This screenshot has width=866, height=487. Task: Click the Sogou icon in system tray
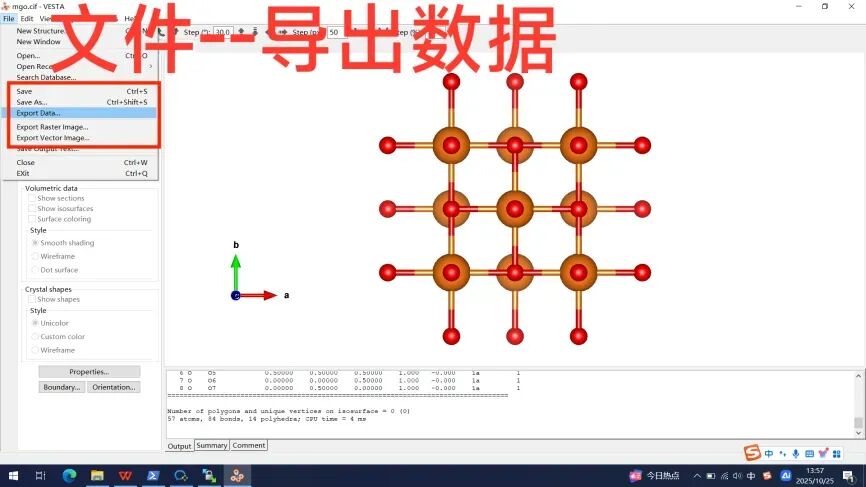pos(767,476)
